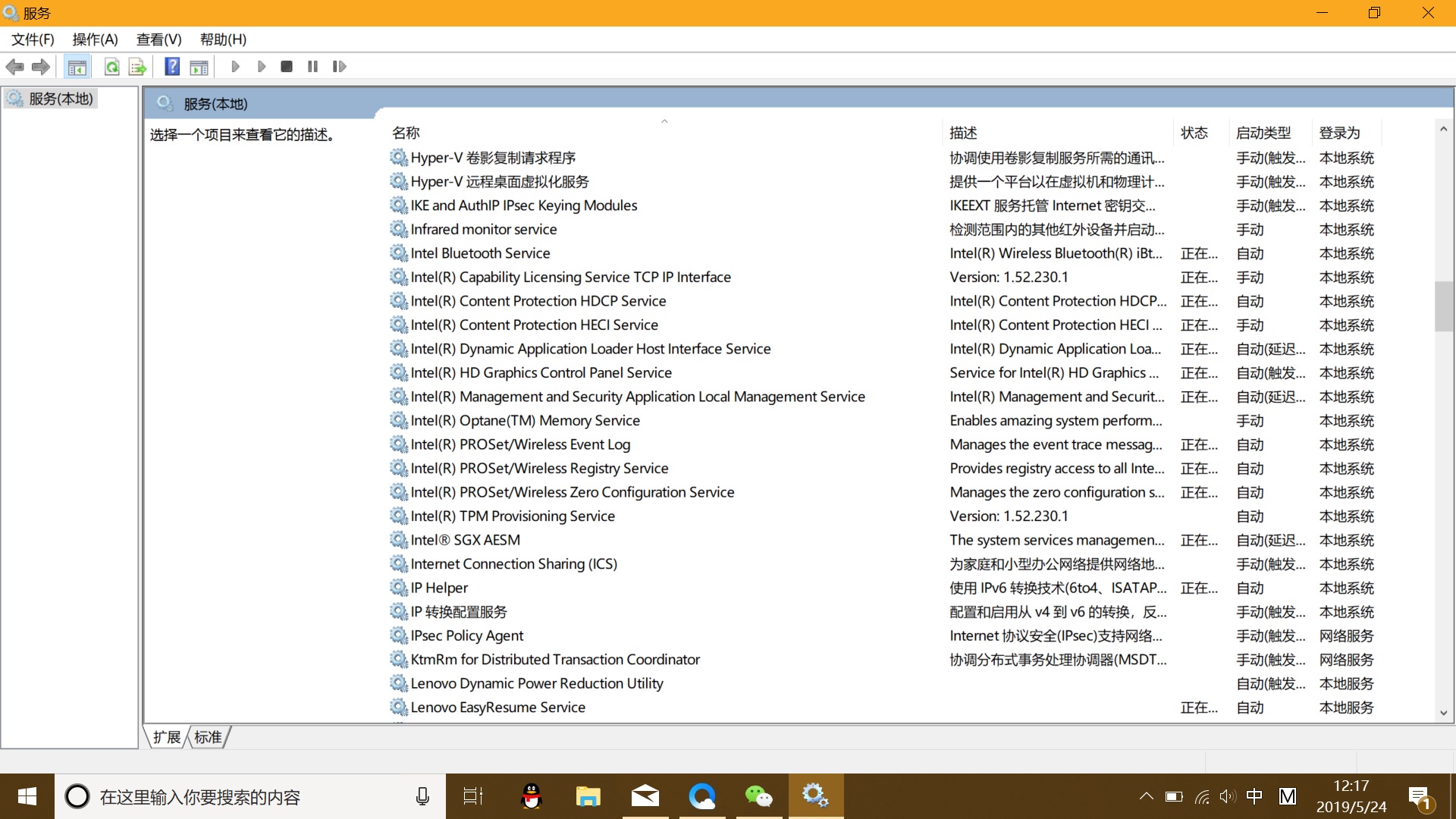This screenshot has height=819, width=1456.
Task: Open the blue Help toolbar icon
Action: [172, 67]
